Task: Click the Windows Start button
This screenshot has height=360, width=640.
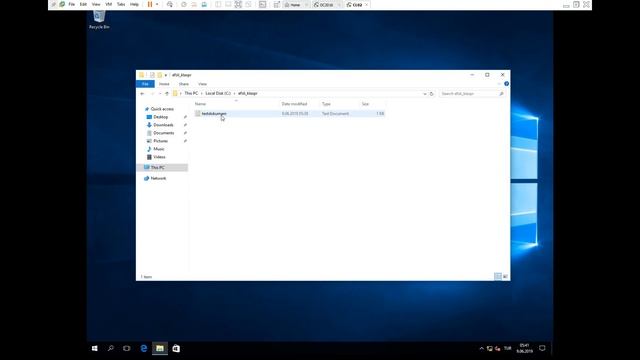Action: click(x=95, y=348)
